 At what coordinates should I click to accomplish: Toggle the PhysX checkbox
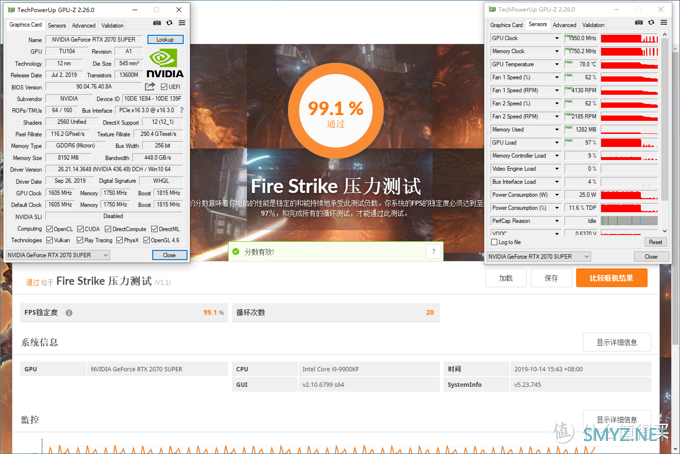[120, 240]
